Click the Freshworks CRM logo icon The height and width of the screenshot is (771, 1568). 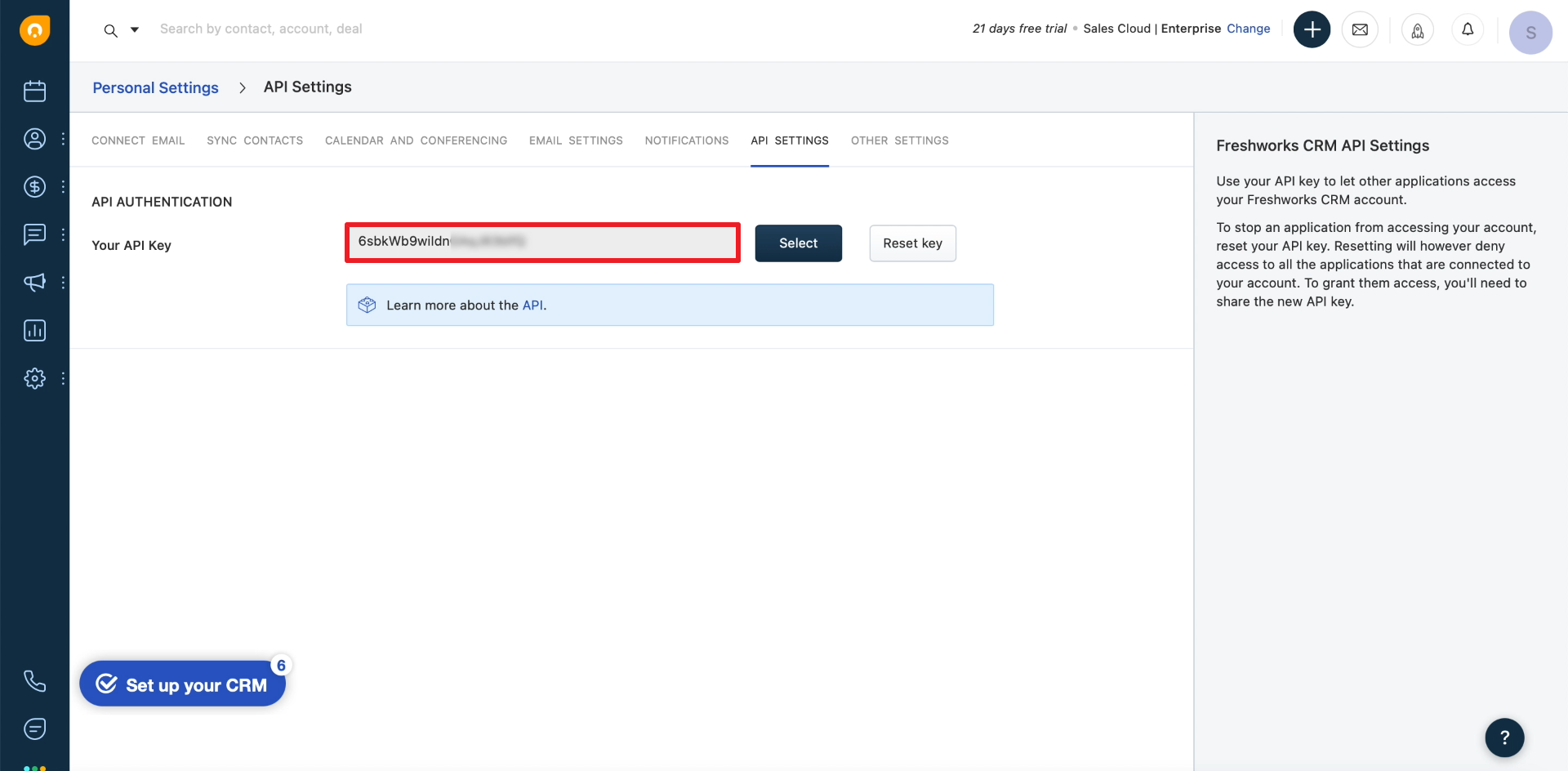34,30
